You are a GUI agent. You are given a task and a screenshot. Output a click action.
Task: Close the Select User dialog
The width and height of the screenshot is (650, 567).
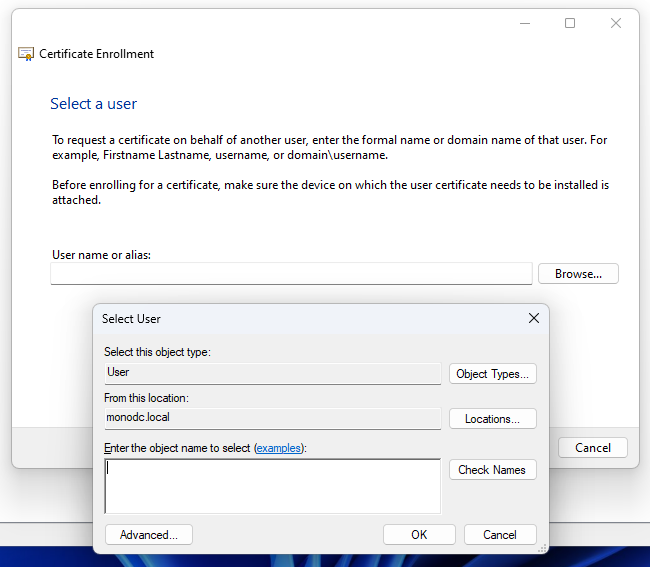(x=533, y=318)
